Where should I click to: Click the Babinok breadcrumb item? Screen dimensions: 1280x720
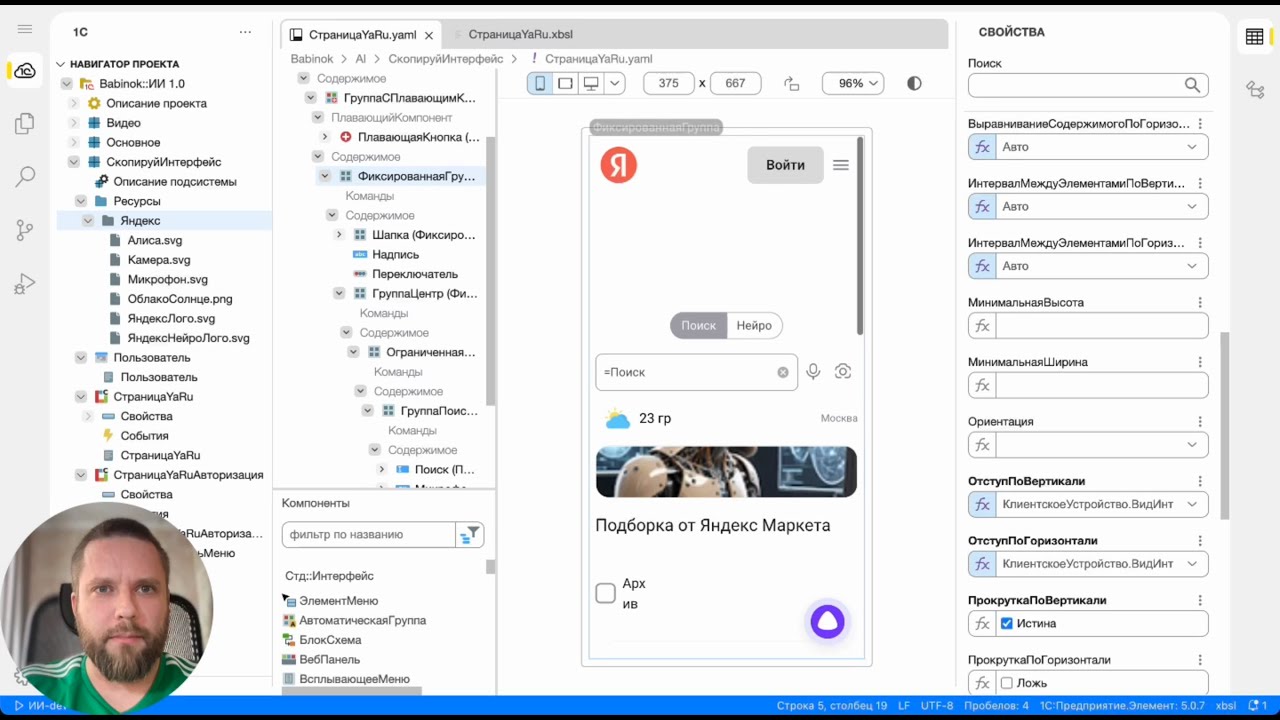click(312, 59)
